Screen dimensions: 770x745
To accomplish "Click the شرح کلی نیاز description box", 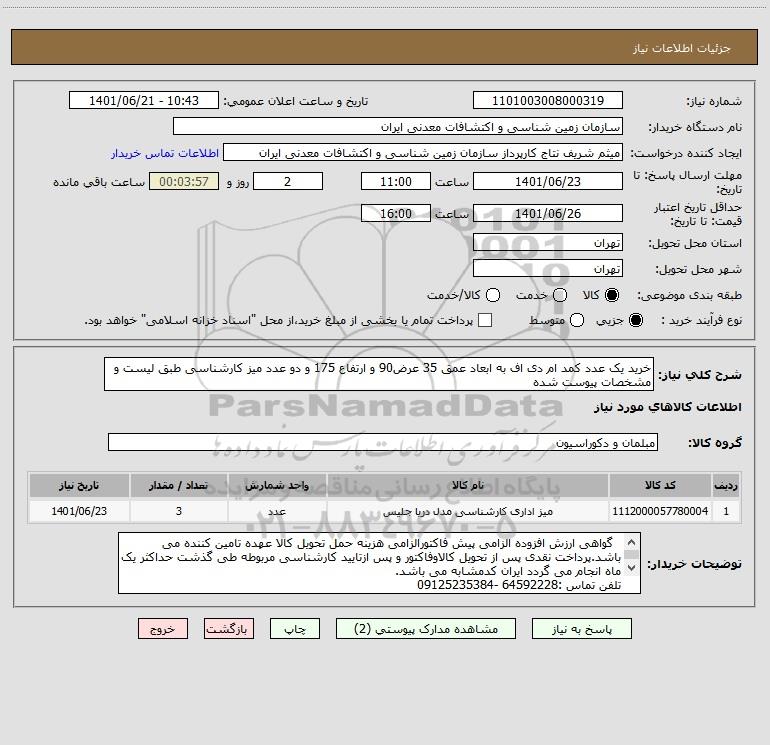I will (x=379, y=374).
